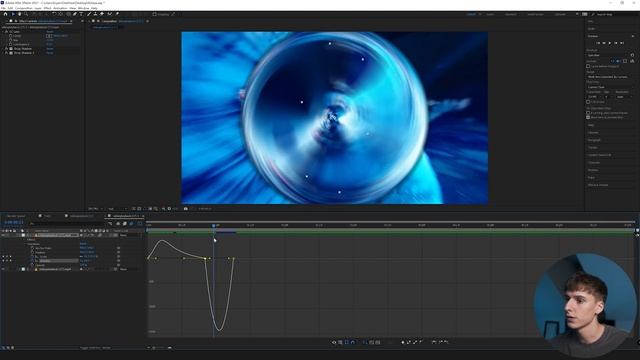This screenshot has width=640, height=360.
Task: Toggle Cache Before Playback checkbox
Action: coord(588,66)
